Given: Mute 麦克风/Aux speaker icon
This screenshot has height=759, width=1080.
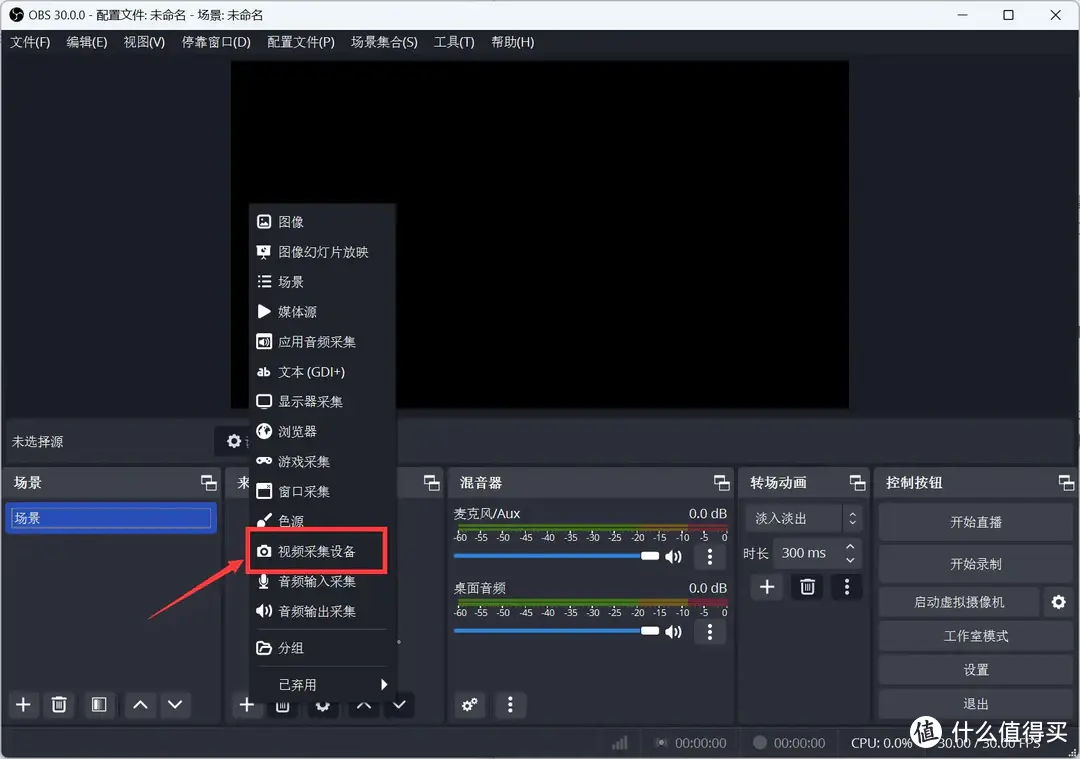Looking at the screenshot, I should [x=674, y=557].
